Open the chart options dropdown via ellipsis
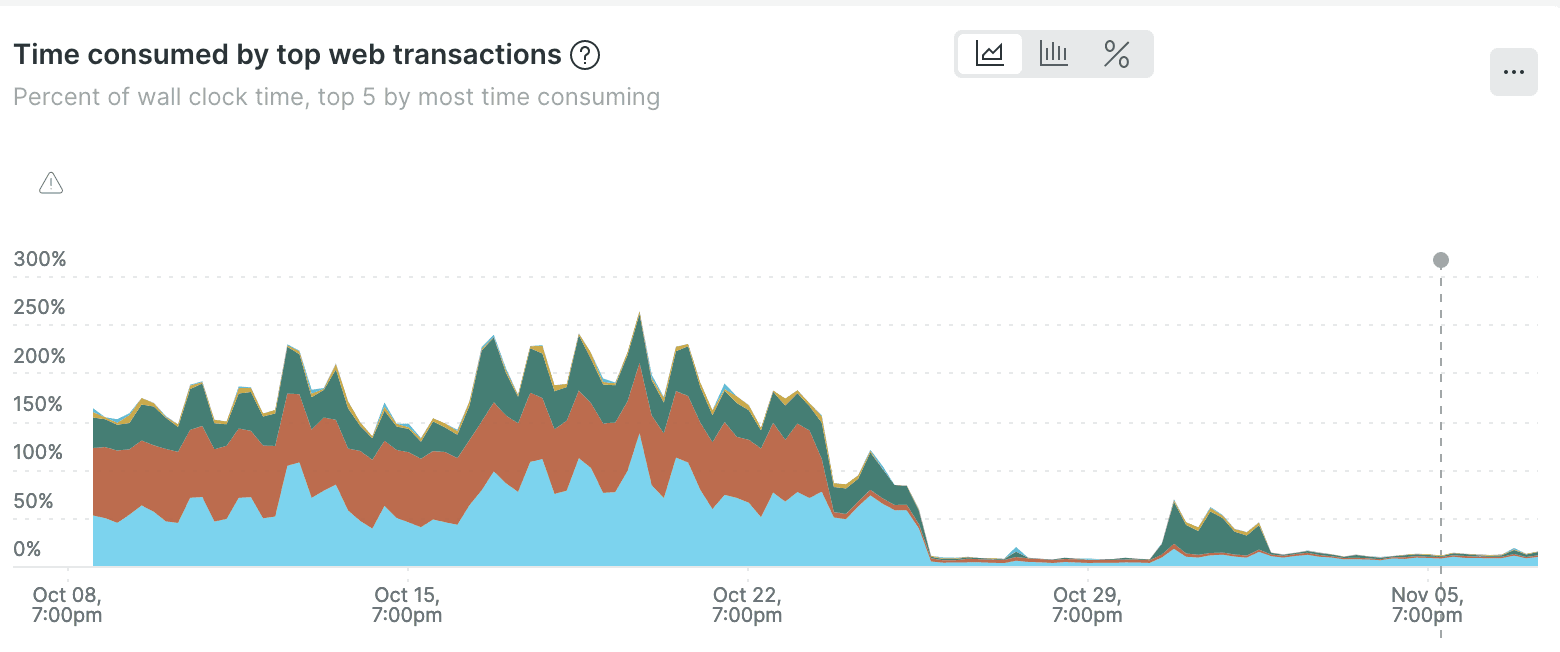Image resolution: width=1560 pixels, height=652 pixels. coord(1514,72)
